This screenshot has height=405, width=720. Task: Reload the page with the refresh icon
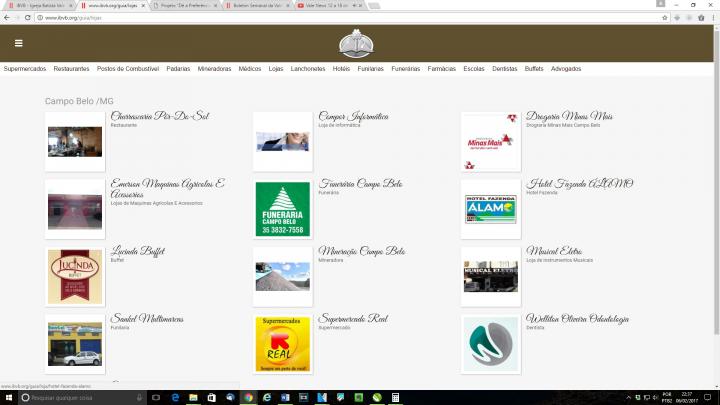tap(28, 17)
